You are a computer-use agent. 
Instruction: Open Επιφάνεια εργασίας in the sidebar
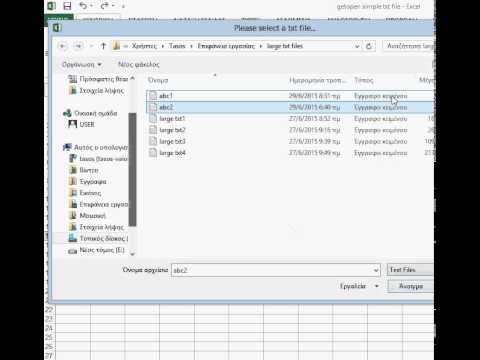coord(98,204)
